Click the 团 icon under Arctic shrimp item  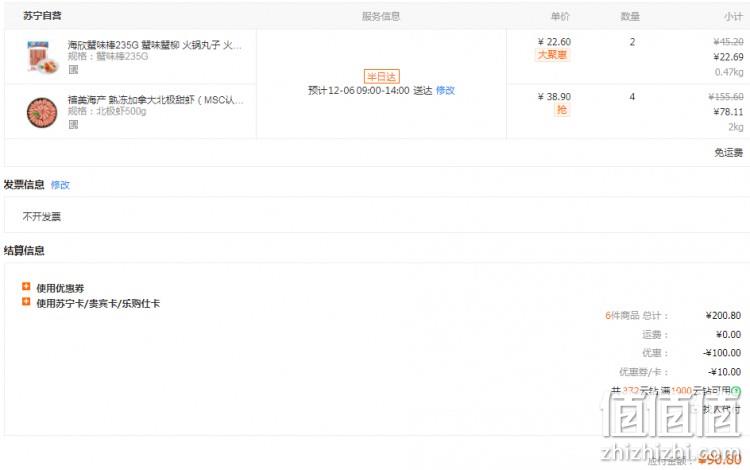coord(73,125)
